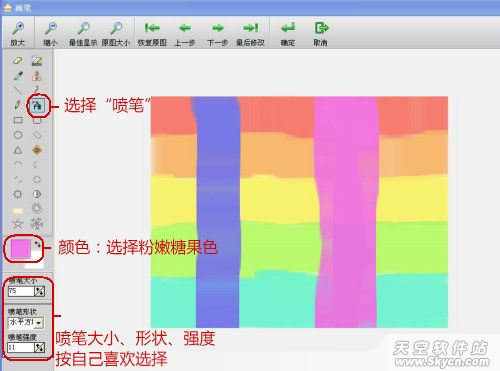
Task: Pick the rectangle shape tool
Action: (x=18, y=120)
